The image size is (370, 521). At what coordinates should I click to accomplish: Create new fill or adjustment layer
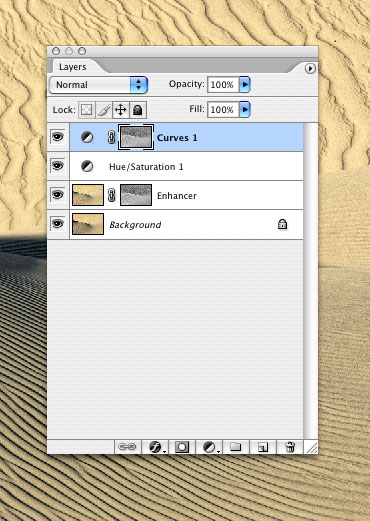[209, 447]
